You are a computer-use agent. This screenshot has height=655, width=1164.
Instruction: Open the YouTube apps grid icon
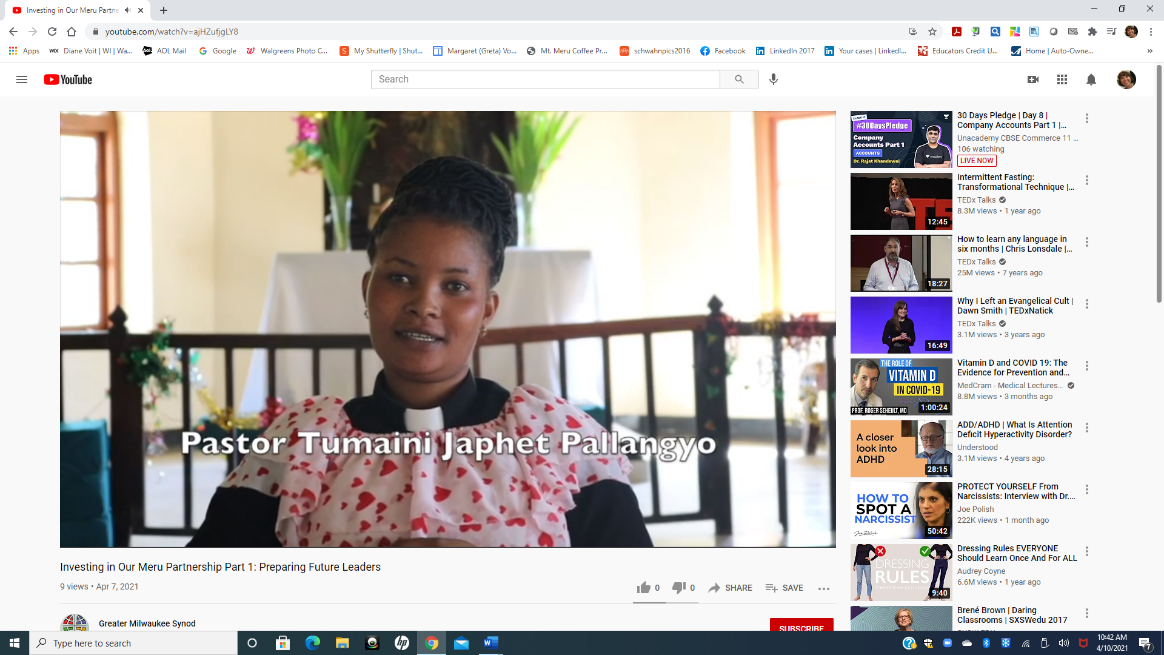(x=1062, y=80)
